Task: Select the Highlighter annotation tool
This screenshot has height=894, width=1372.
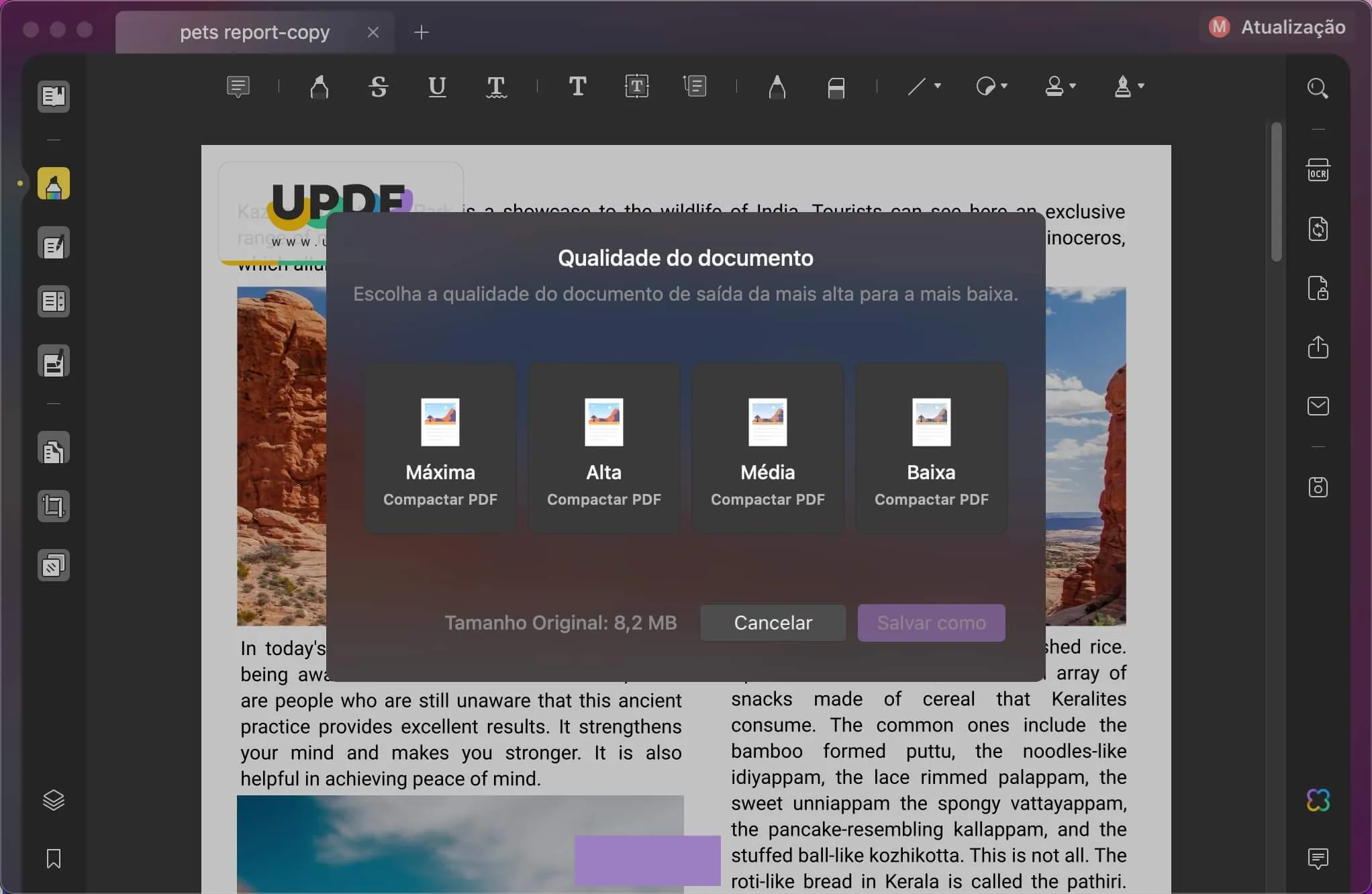Action: tap(319, 87)
